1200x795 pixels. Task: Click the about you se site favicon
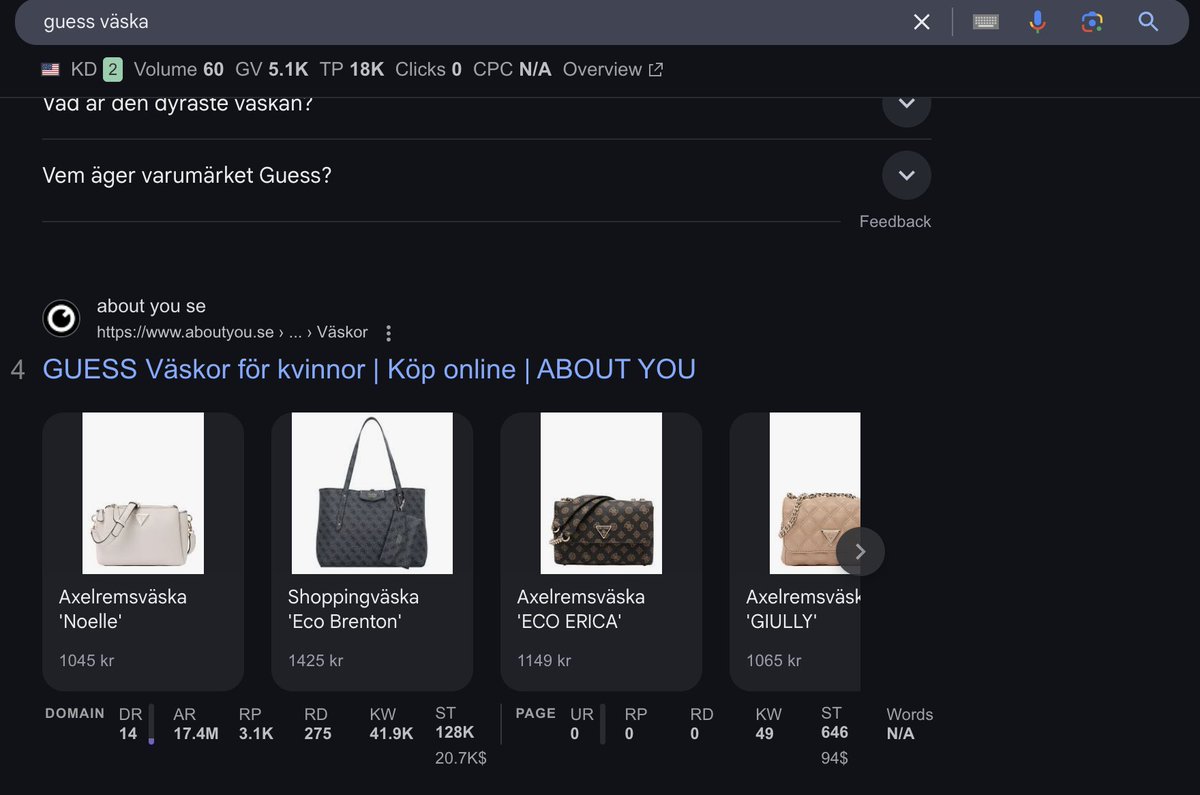(61, 319)
